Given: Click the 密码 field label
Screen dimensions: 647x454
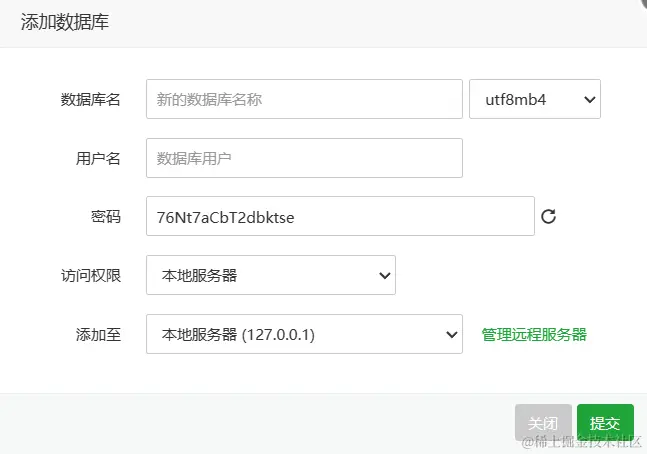Looking at the screenshot, I should (x=105, y=216).
